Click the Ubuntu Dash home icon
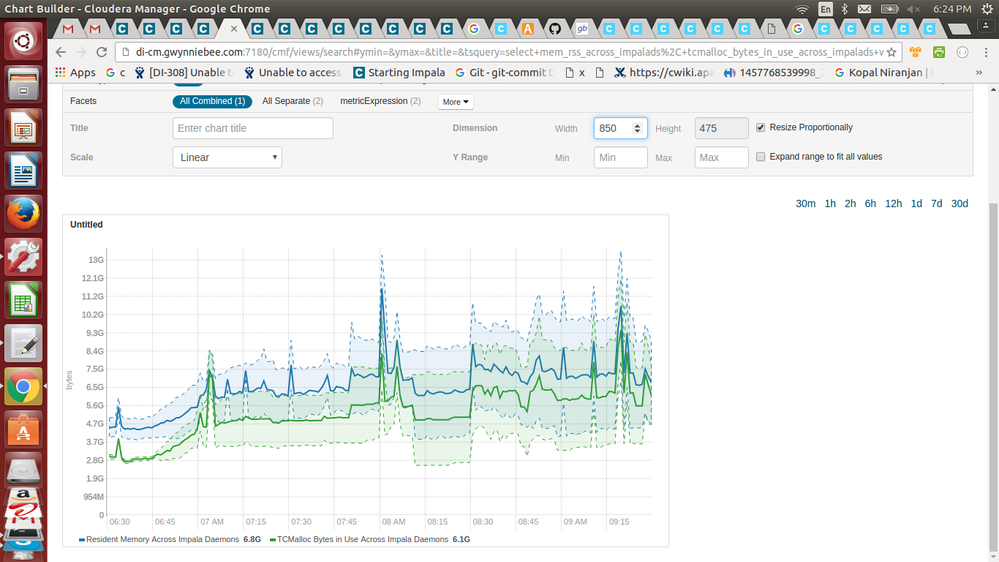Viewport: 999px width, 562px height. click(x=22, y=42)
